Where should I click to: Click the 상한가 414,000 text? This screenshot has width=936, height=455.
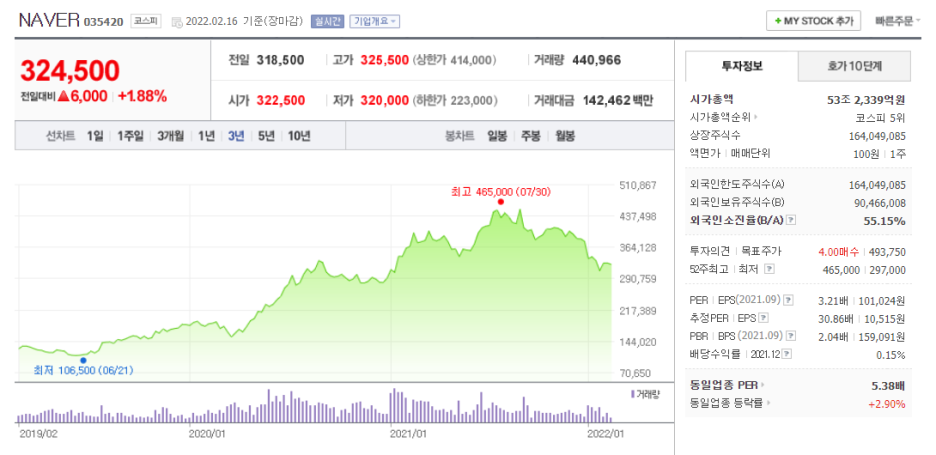pos(455,60)
